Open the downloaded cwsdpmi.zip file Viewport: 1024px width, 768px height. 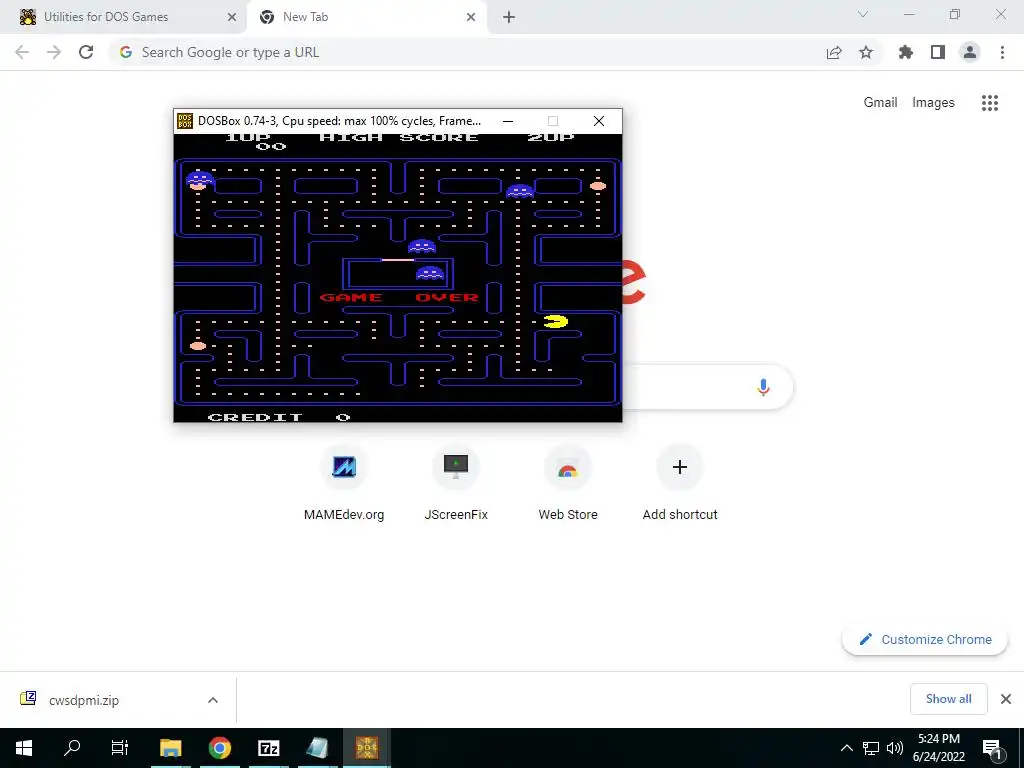tap(84, 700)
